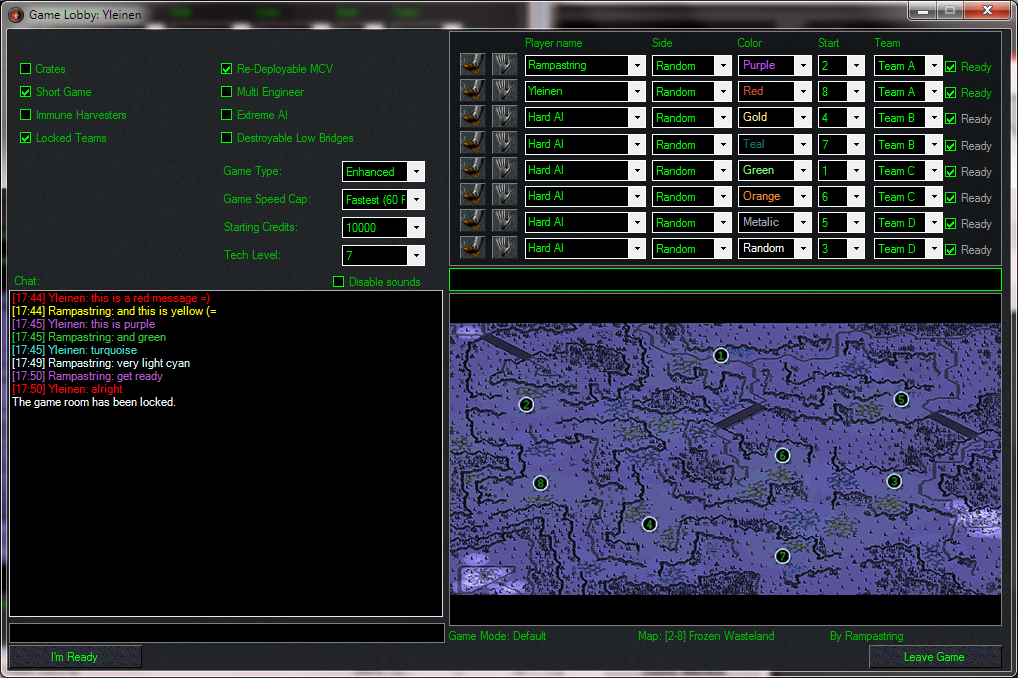This screenshot has width=1018, height=678.
Task: Expand the Yleinen player name dropdown
Action: (x=585, y=92)
